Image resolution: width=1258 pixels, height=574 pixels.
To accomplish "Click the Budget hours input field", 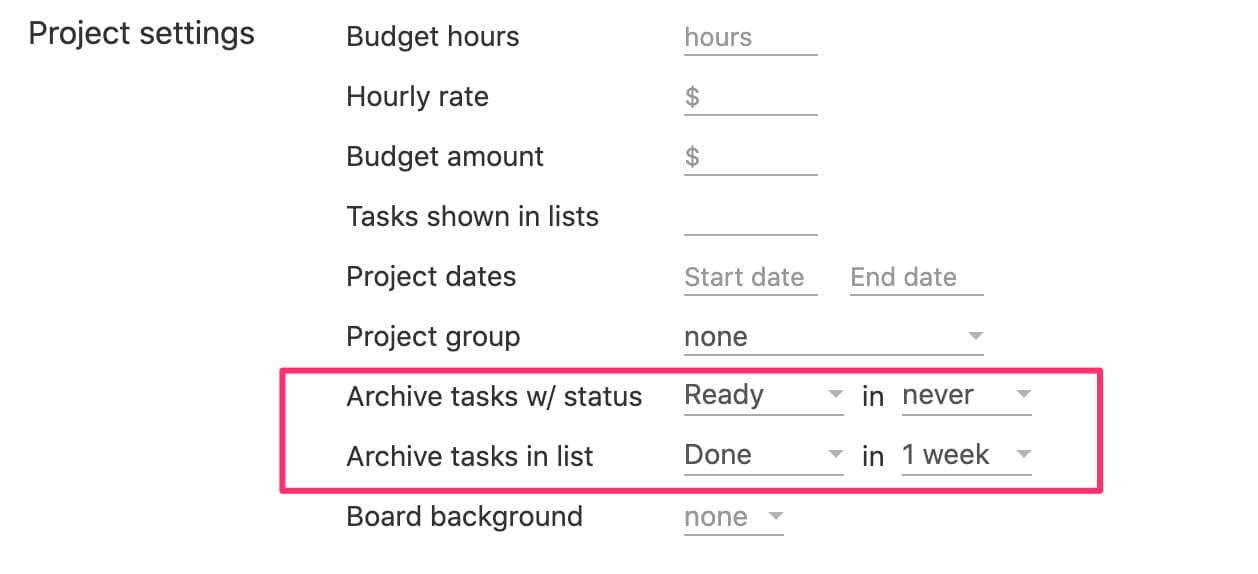I will coord(750,38).
